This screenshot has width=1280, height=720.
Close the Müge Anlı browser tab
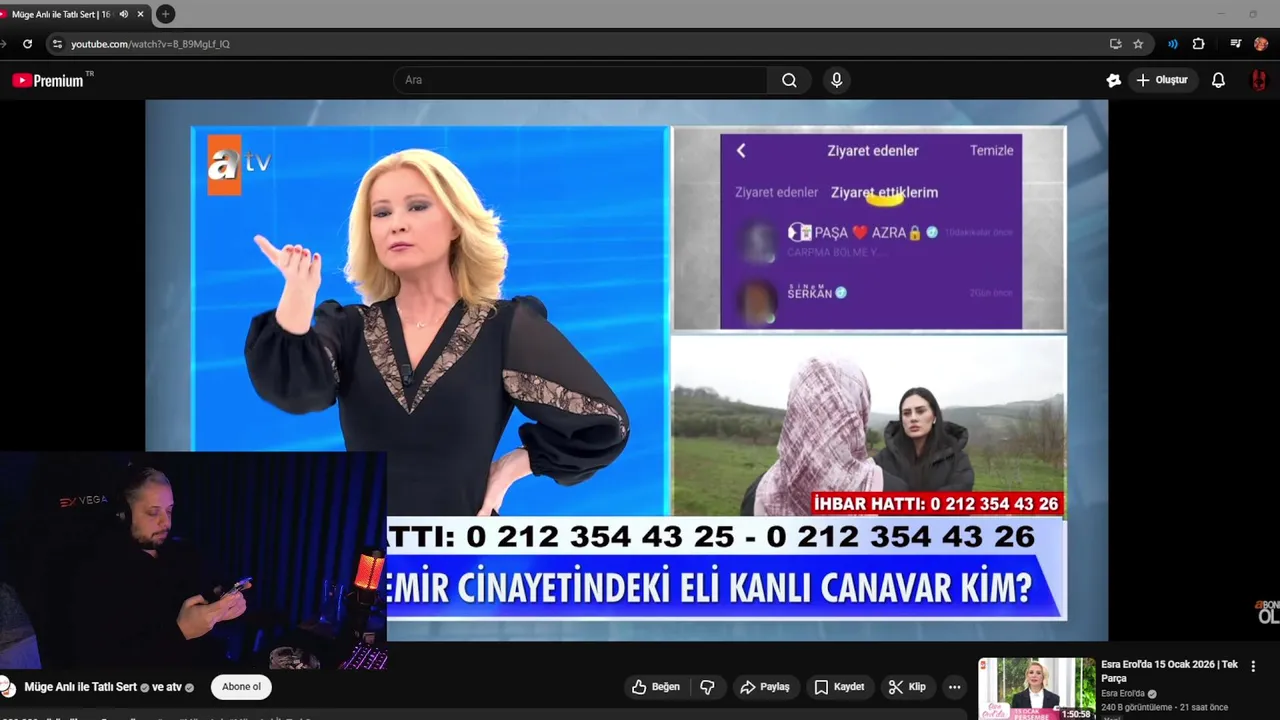pos(140,14)
